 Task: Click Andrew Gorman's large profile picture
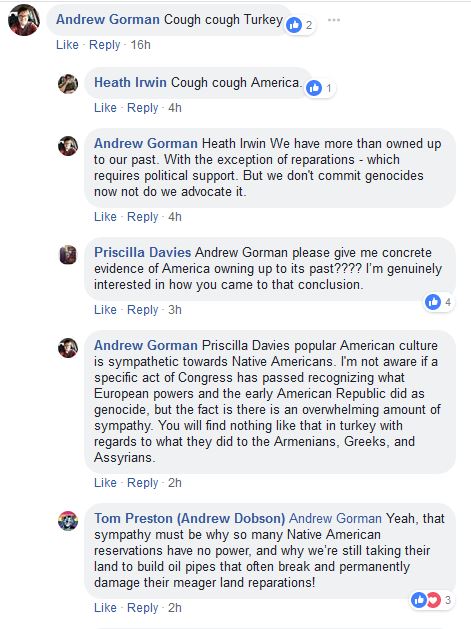24,20
